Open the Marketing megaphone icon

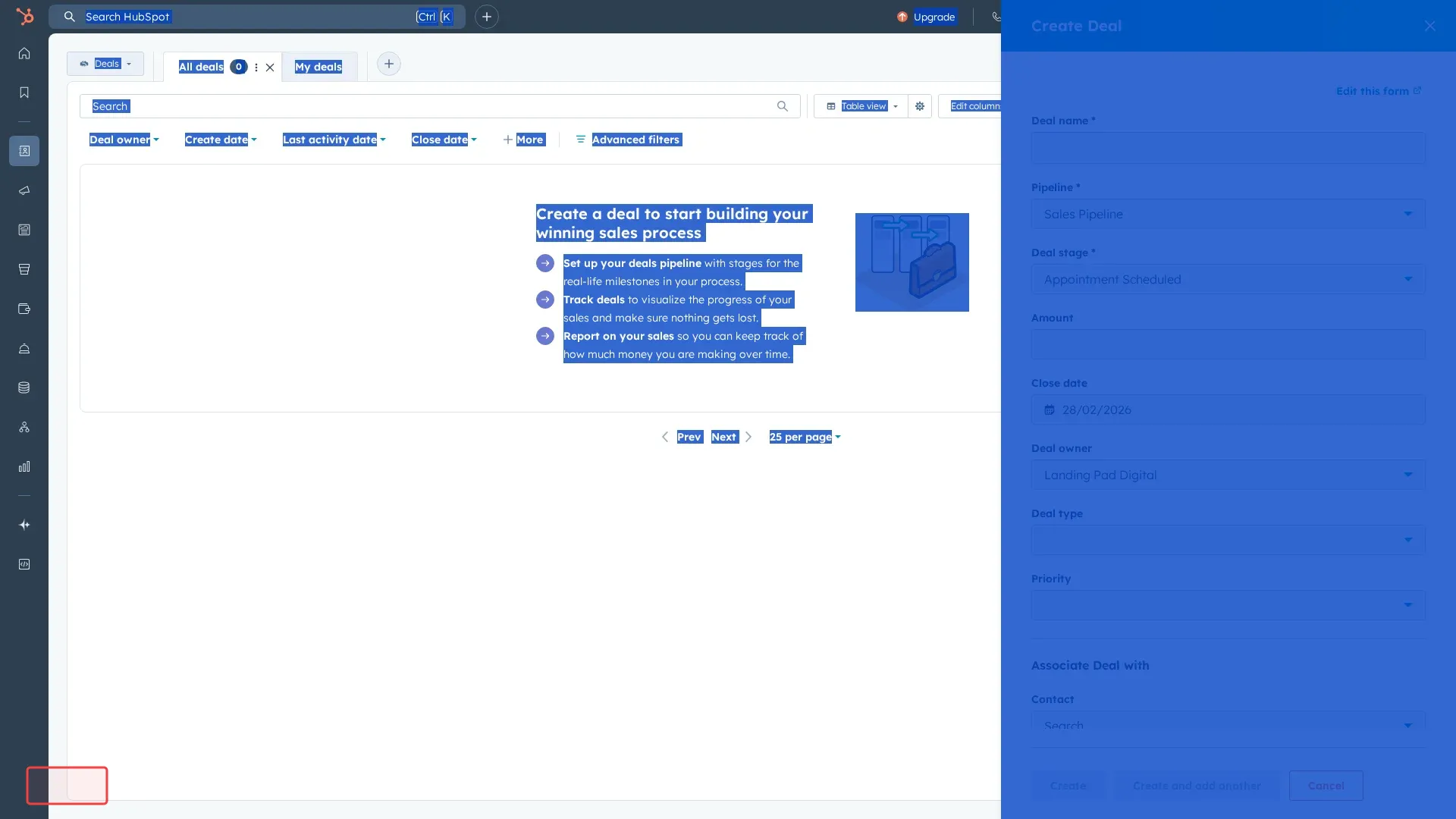tap(24, 190)
